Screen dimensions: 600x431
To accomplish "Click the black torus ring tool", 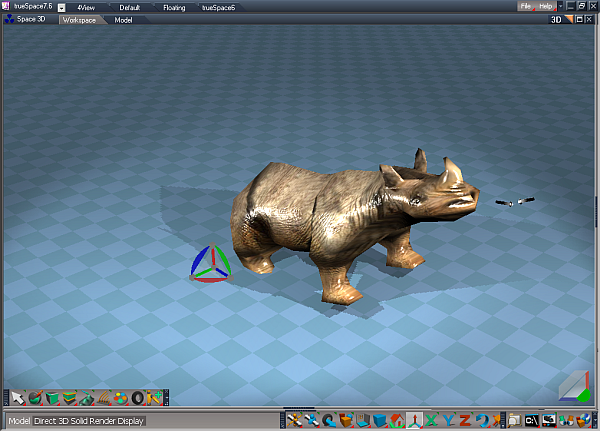I will point(137,398).
